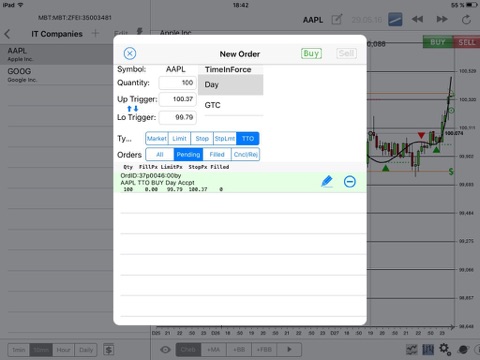Go back from IT Companies list

pos(7,34)
